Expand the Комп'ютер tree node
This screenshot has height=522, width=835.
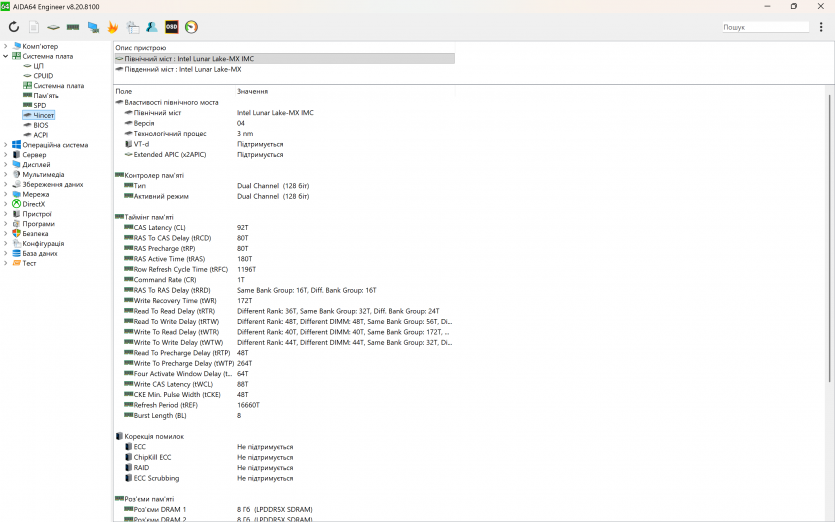point(5,46)
